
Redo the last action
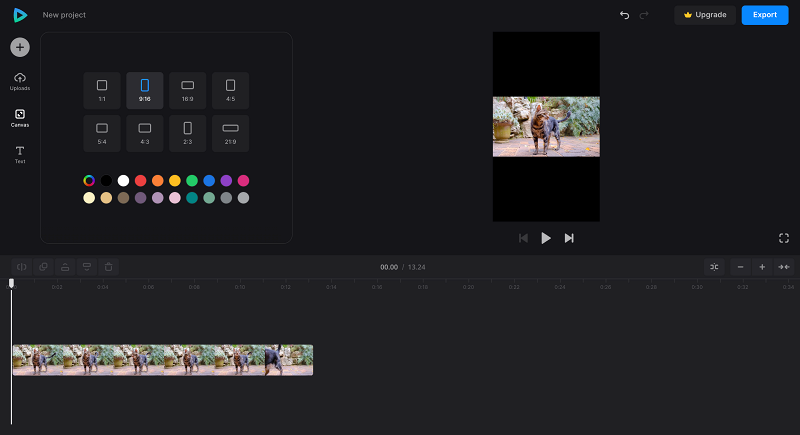644,15
